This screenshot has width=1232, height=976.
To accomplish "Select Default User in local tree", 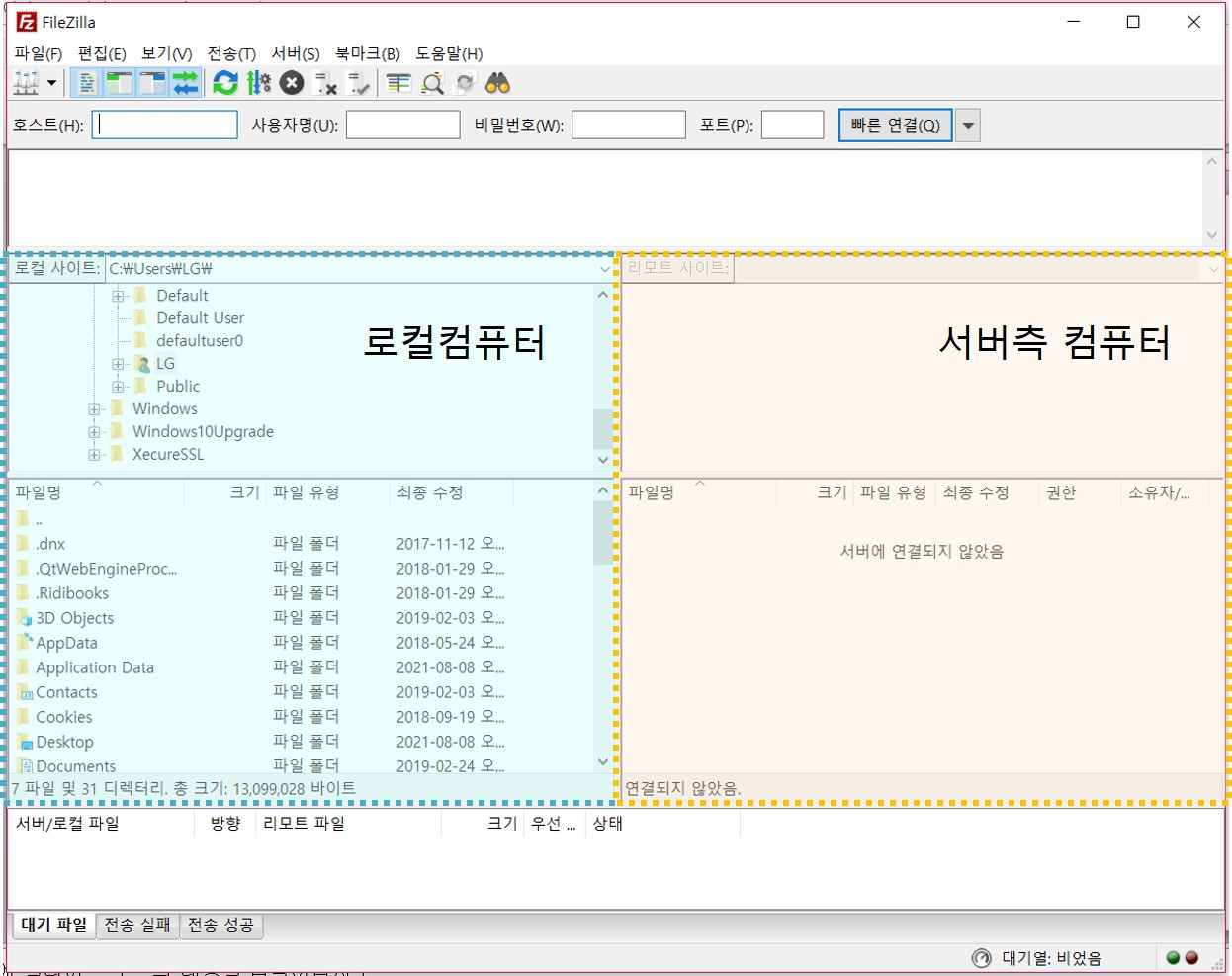I will point(200,318).
